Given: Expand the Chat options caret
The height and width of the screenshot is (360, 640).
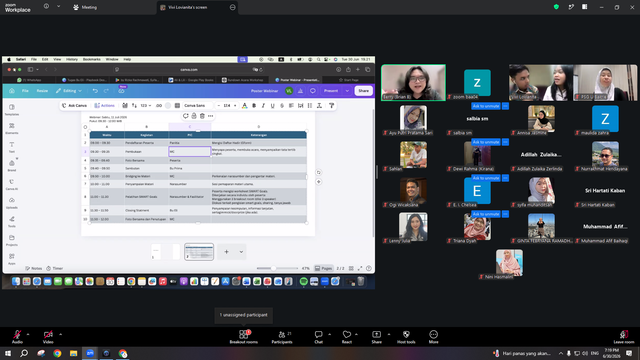Looking at the screenshot, I should (329, 334).
